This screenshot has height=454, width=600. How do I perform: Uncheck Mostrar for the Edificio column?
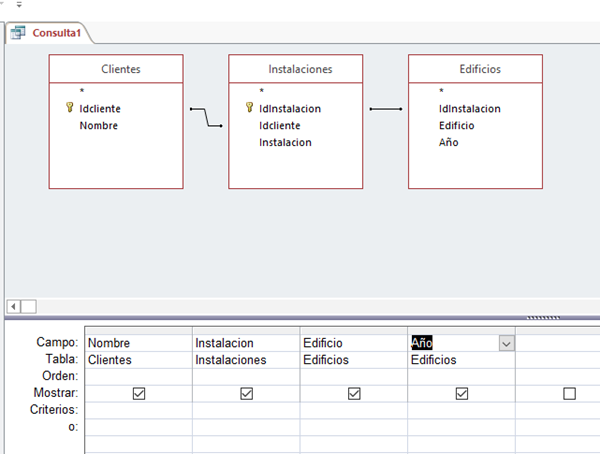(x=354, y=394)
